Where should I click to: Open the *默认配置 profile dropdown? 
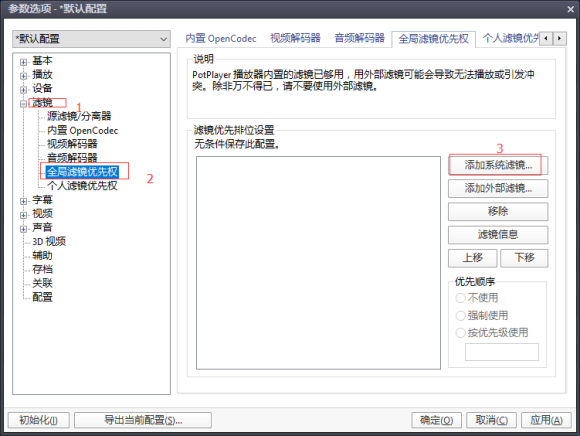click(x=91, y=39)
